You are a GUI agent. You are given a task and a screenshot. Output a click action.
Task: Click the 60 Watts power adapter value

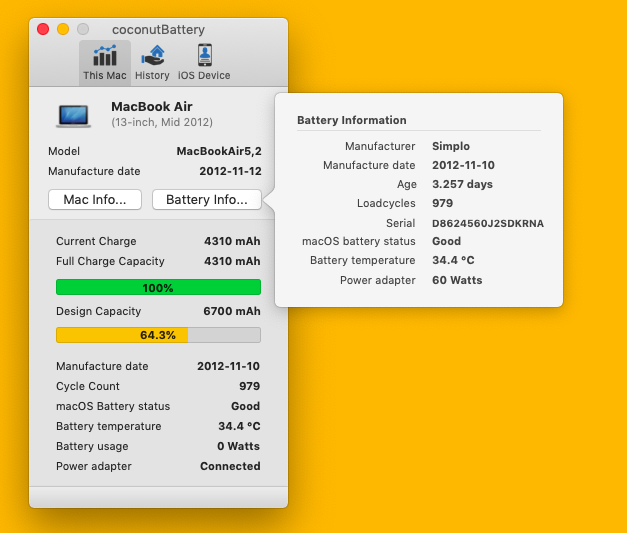457,280
